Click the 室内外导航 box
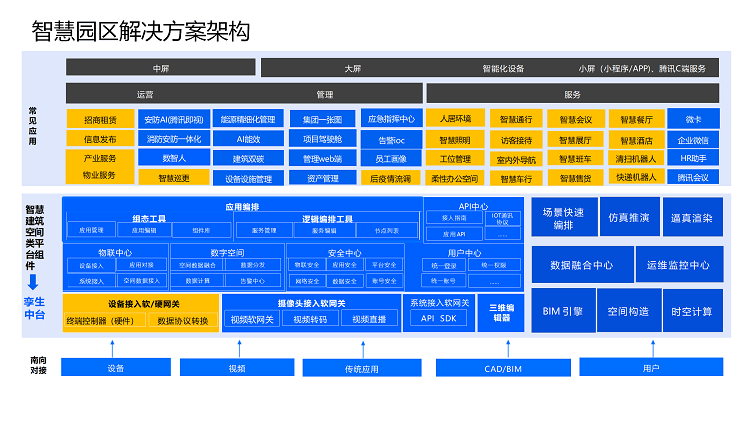Screen dimensions: 750x421 tap(516, 160)
